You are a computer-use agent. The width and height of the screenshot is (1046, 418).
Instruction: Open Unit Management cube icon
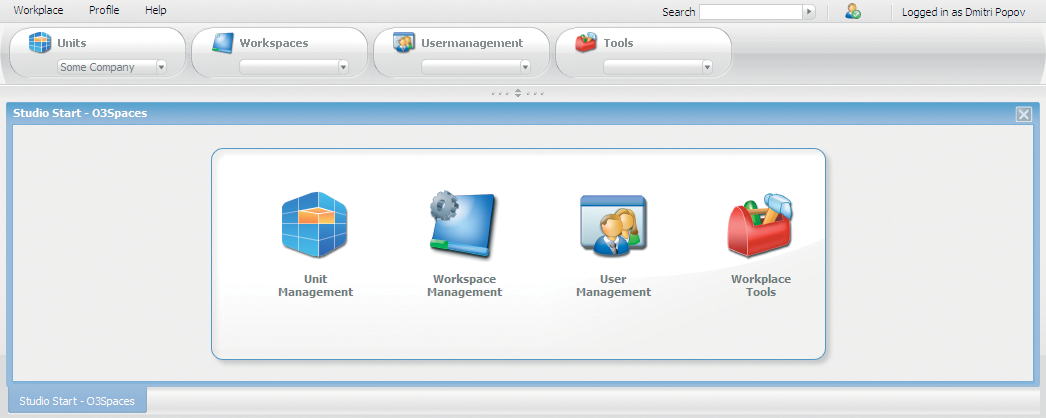pyautogui.click(x=314, y=225)
